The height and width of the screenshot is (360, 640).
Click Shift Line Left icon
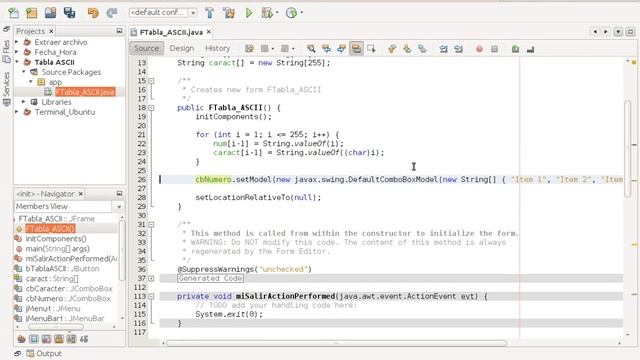tap(443, 49)
